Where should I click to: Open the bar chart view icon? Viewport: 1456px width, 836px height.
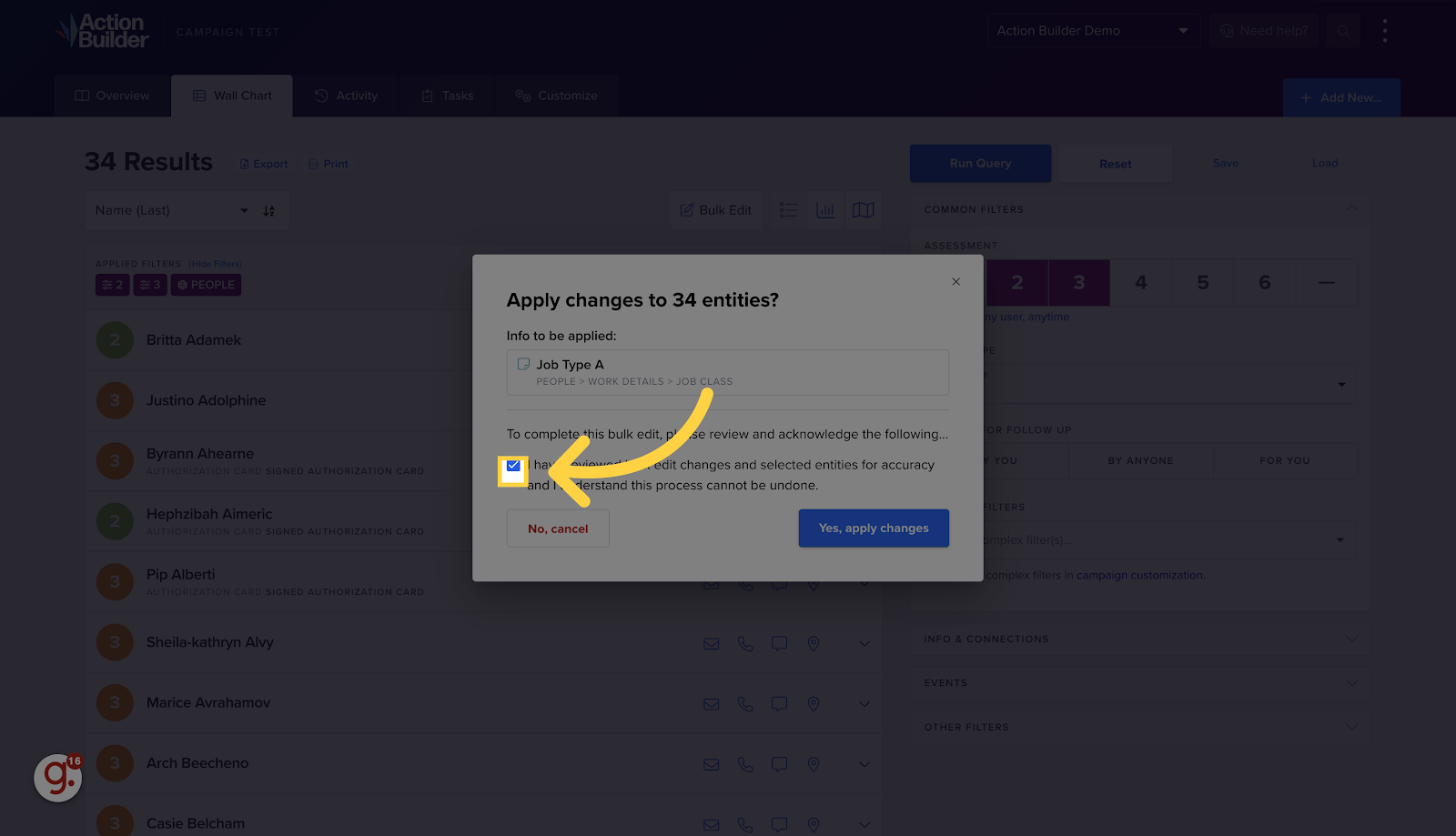[825, 210]
